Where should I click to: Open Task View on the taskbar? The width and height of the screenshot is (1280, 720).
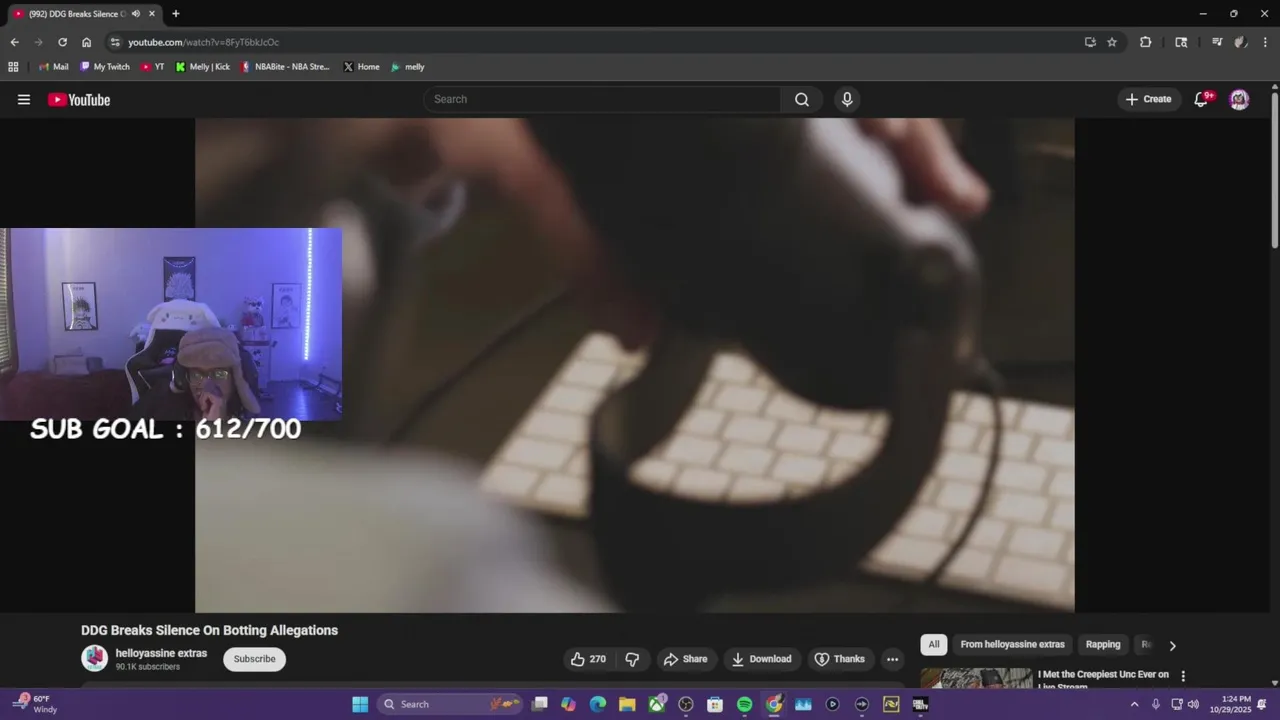(x=540, y=704)
